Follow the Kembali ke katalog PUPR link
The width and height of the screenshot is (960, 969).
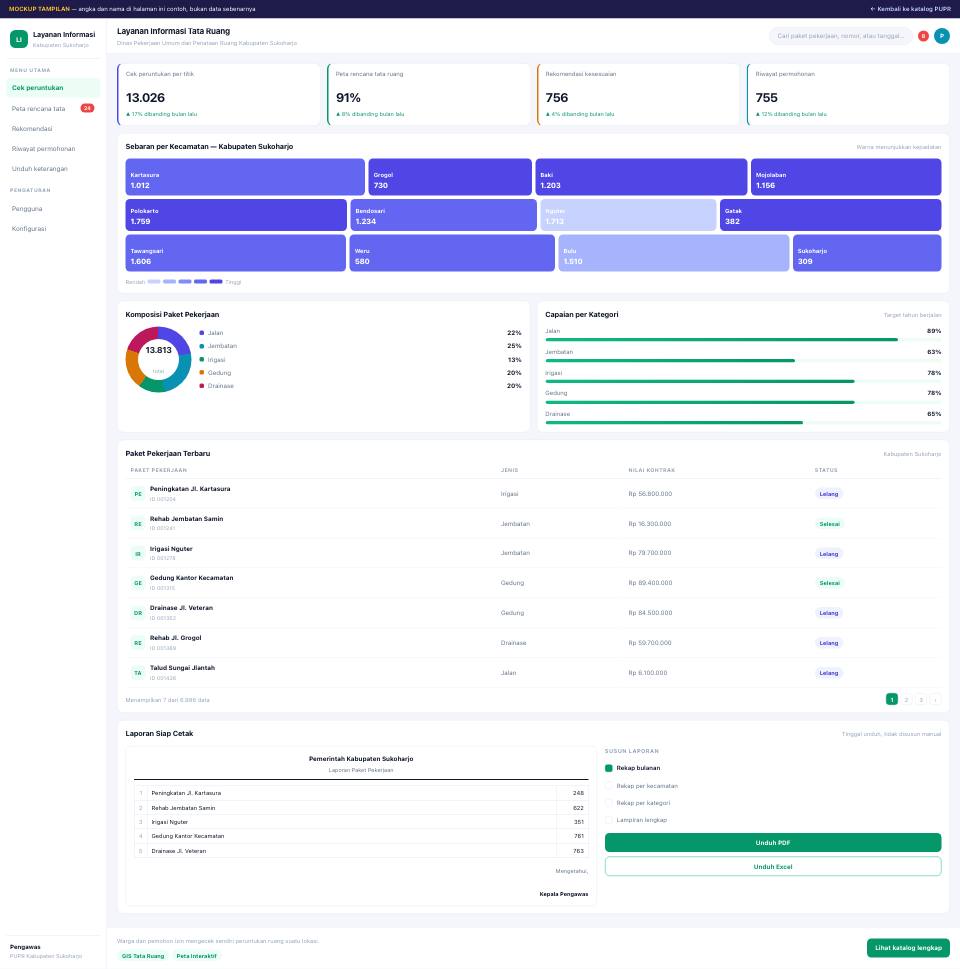pyautogui.click(x=910, y=9)
